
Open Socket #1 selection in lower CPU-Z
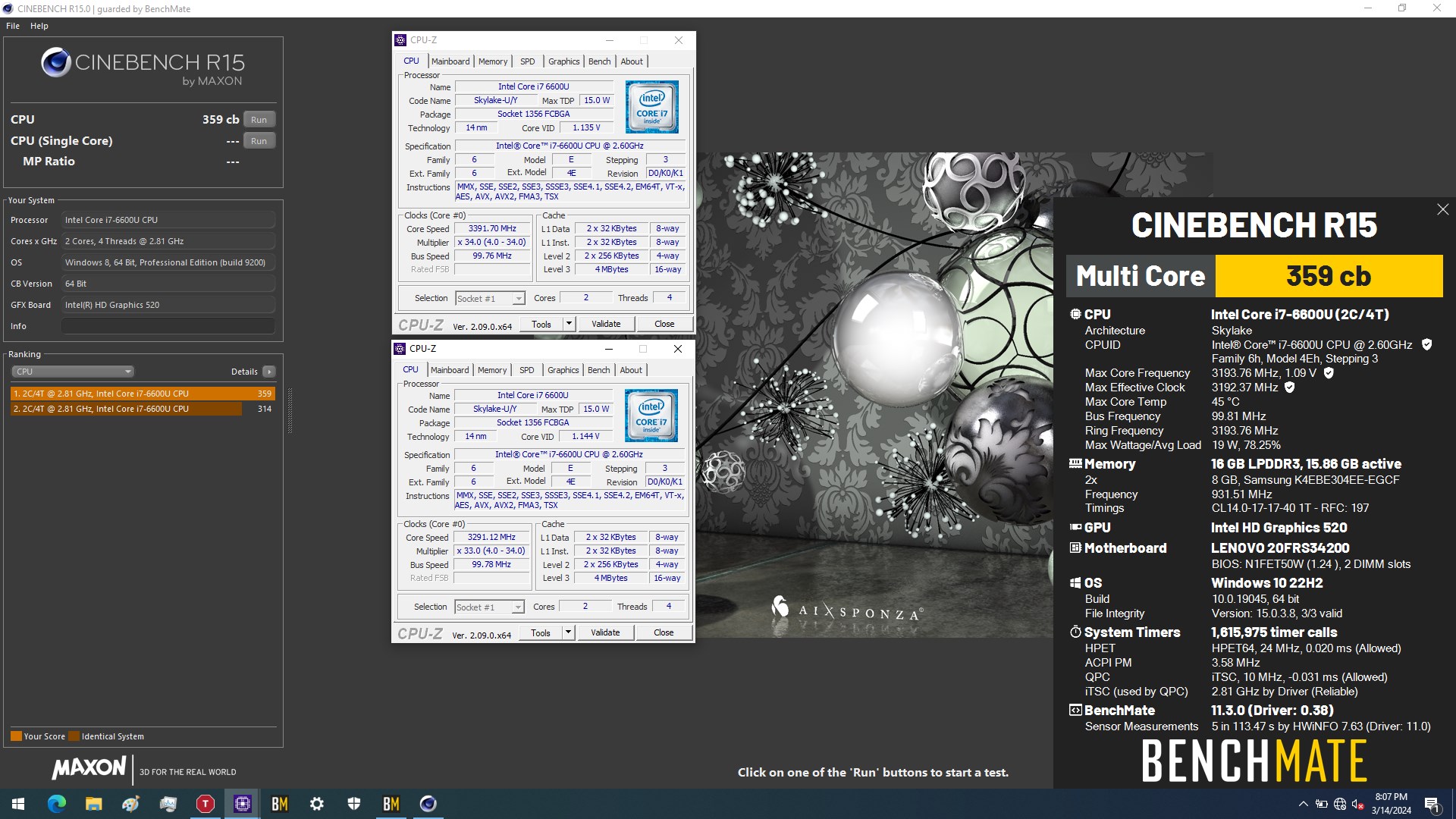[489, 607]
